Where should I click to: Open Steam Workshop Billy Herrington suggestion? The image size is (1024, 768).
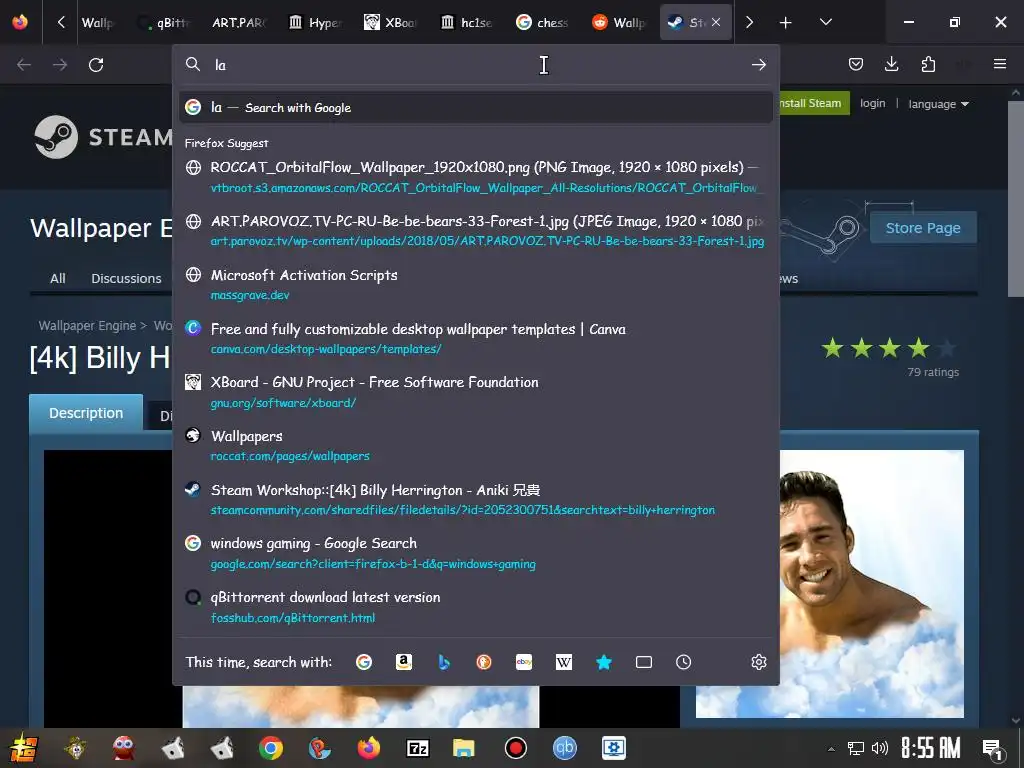pyautogui.click(x=475, y=500)
